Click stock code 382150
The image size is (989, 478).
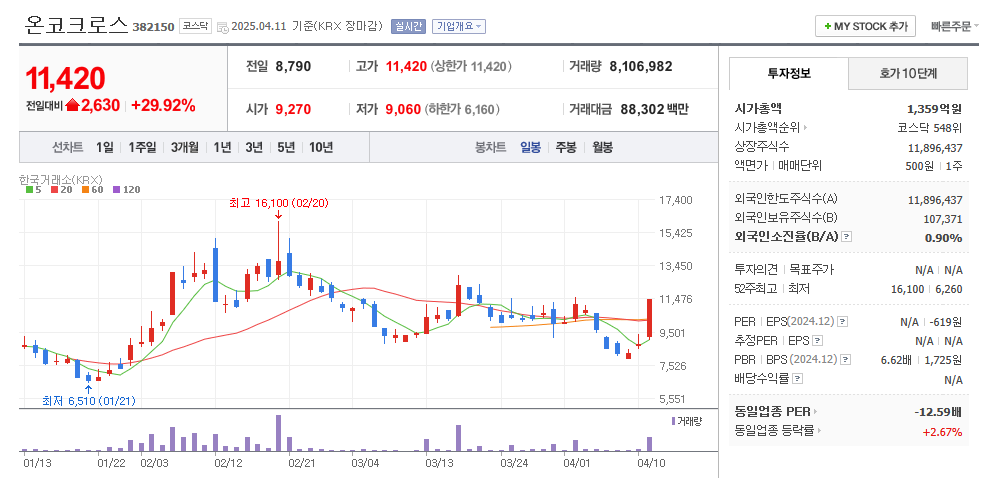[x=153, y=27]
